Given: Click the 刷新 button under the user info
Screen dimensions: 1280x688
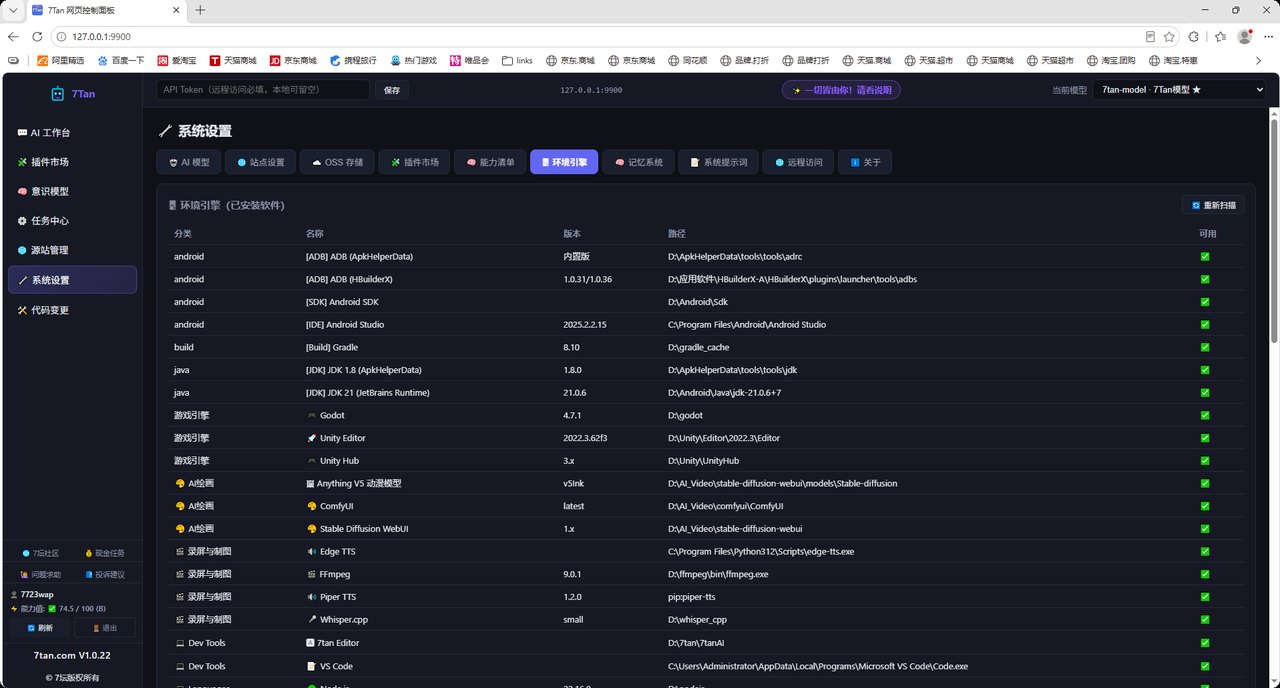Looking at the screenshot, I should pyautogui.click(x=40, y=628).
